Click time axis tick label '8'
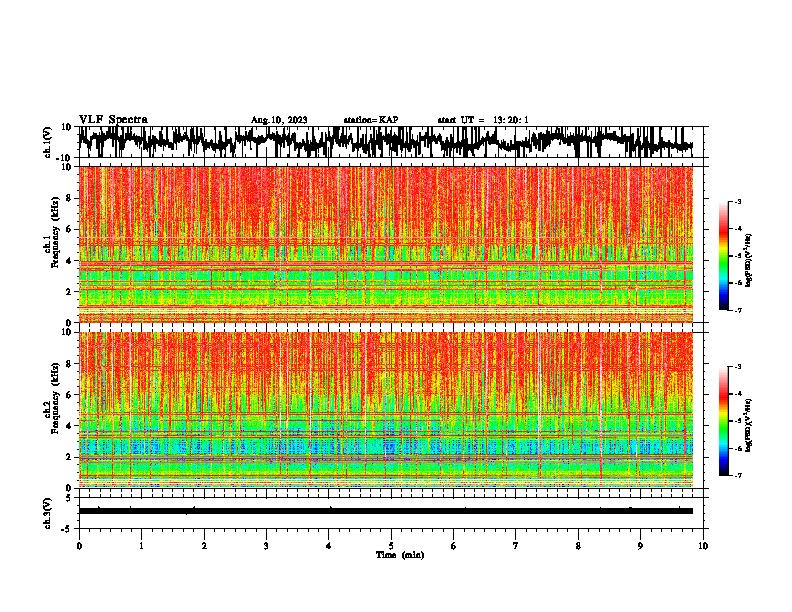The width and height of the screenshot is (792, 612). click(578, 546)
